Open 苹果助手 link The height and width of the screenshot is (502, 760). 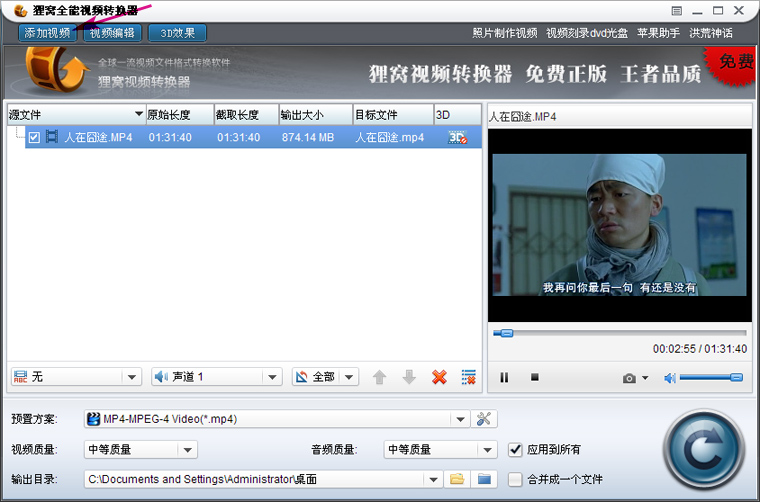pyautogui.click(x=658, y=33)
